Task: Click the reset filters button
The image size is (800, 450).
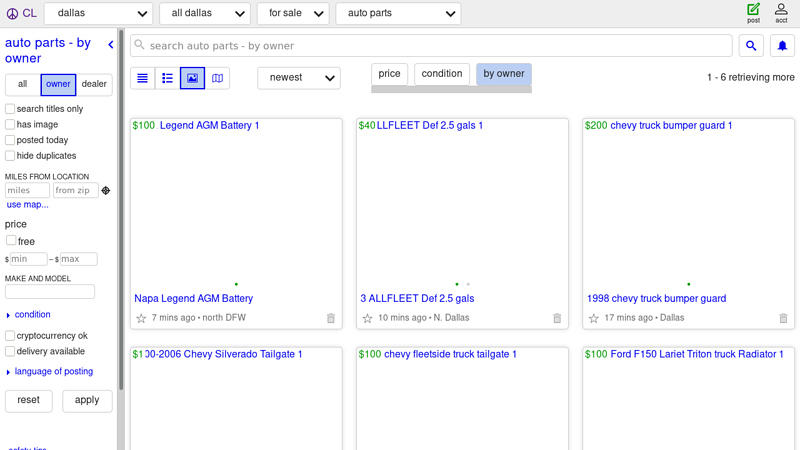Action: tap(29, 401)
